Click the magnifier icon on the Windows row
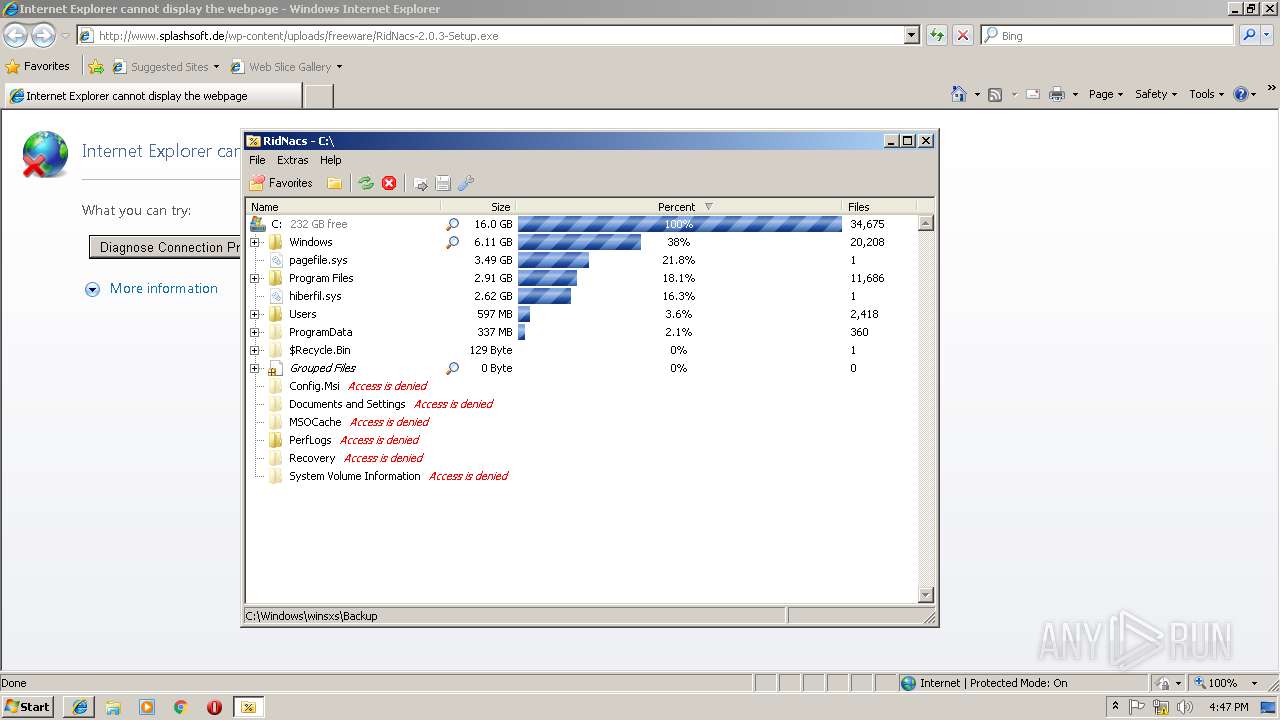This screenshot has height=720, width=1280. [x=452, y=242]
